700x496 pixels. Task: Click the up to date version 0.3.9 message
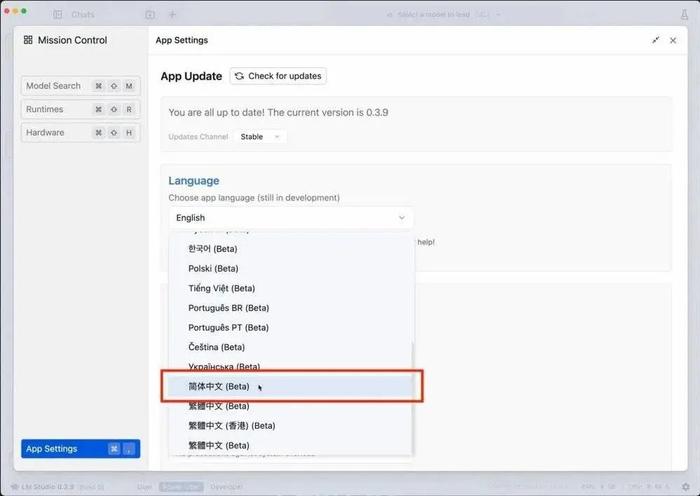pos(278,113)
